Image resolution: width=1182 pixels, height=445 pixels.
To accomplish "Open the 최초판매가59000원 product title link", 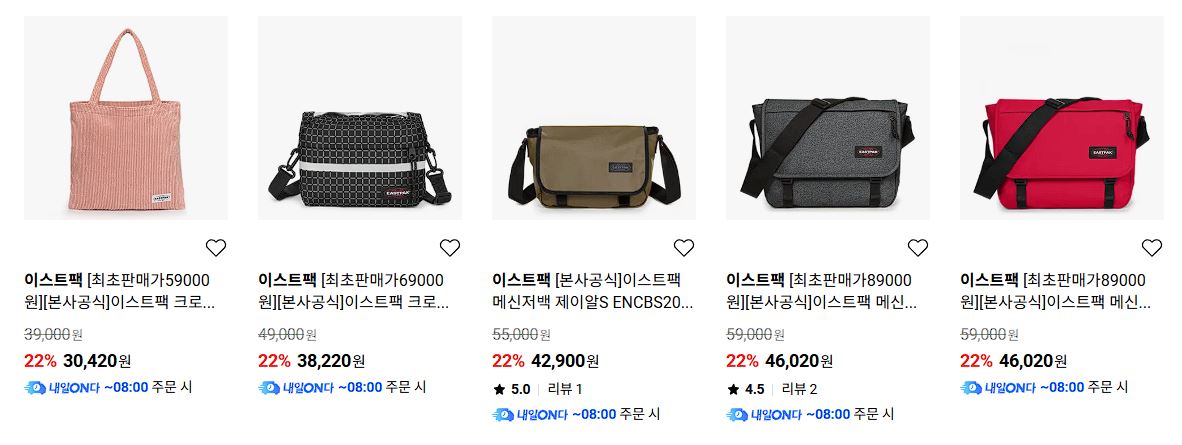I will pyautogui.click(x=119, y=292).
